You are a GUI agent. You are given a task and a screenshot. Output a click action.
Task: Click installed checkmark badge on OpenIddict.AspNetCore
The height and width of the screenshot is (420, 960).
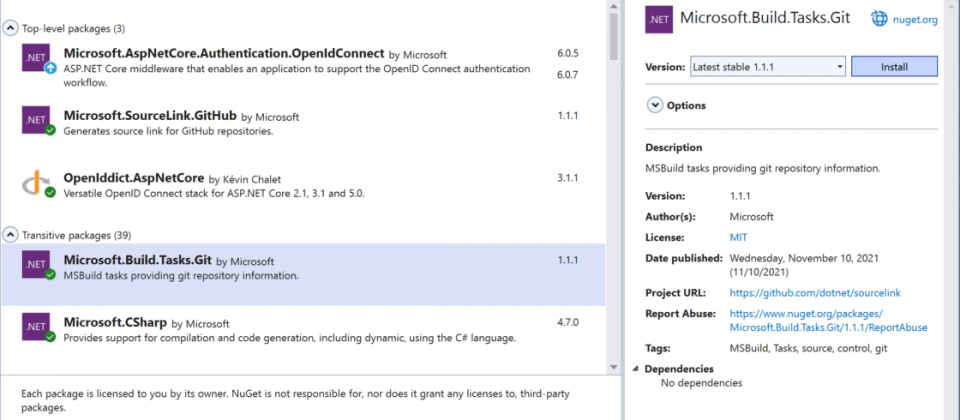(x=51, y=192)
